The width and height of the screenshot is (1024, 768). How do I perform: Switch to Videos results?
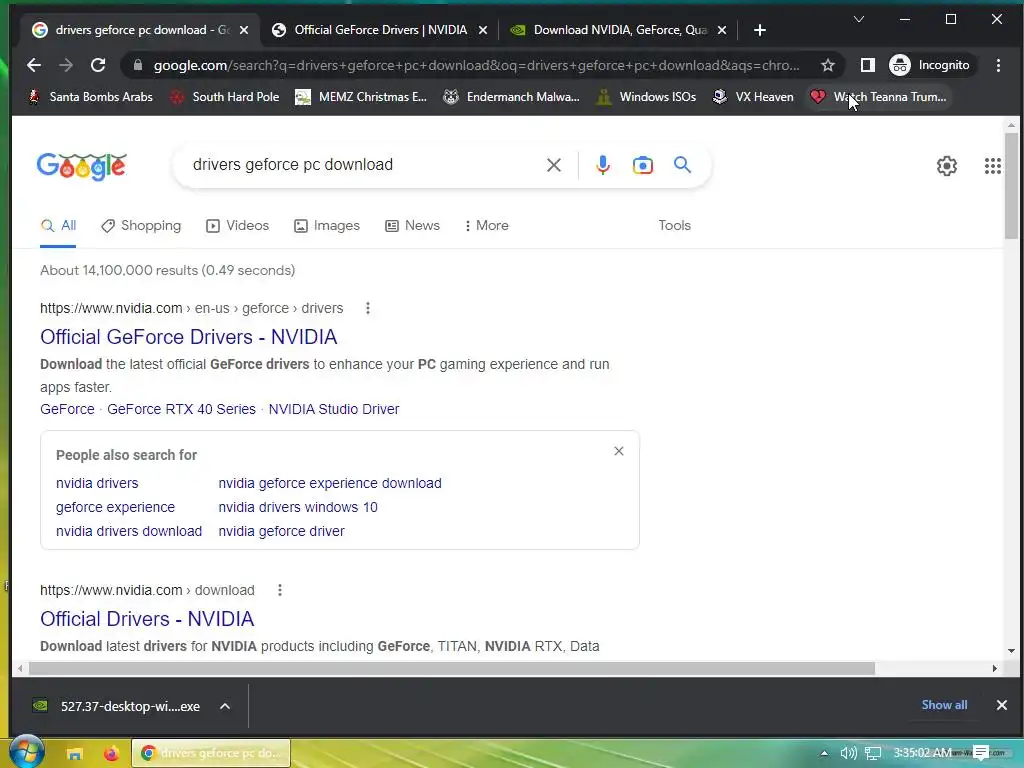coord(237,226)
